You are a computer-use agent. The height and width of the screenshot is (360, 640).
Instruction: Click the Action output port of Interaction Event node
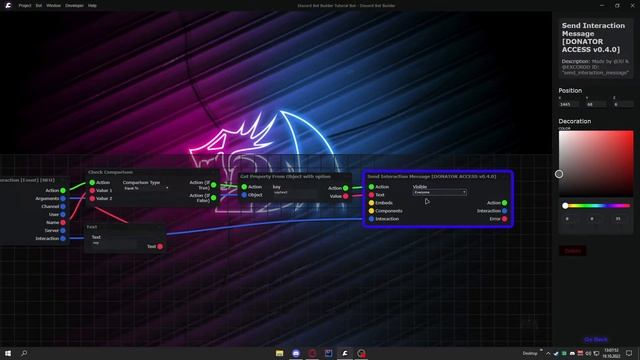[x=63, y=190]
